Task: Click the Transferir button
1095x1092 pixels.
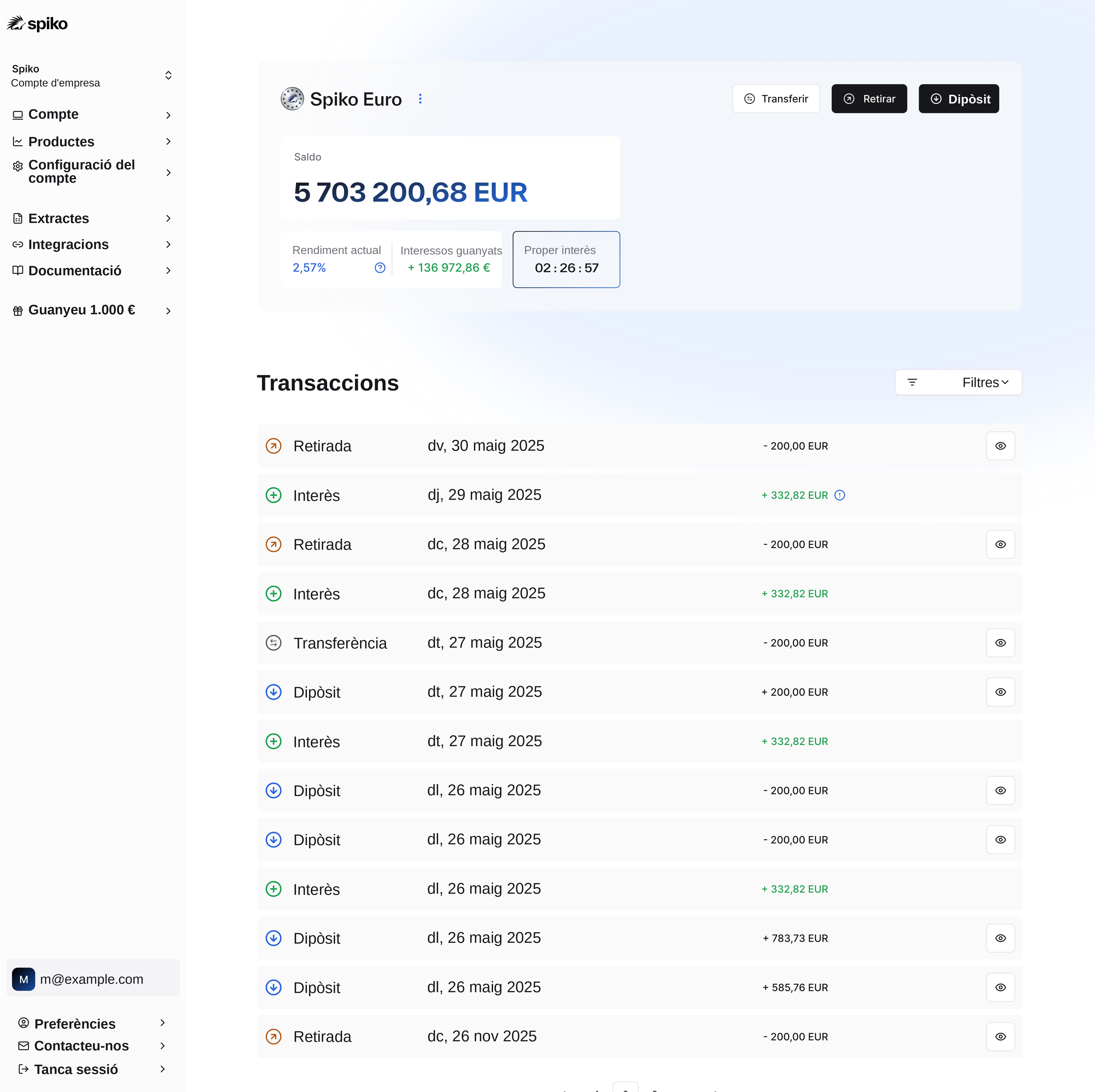Action: pyautogui.click(x=776, y=98)
